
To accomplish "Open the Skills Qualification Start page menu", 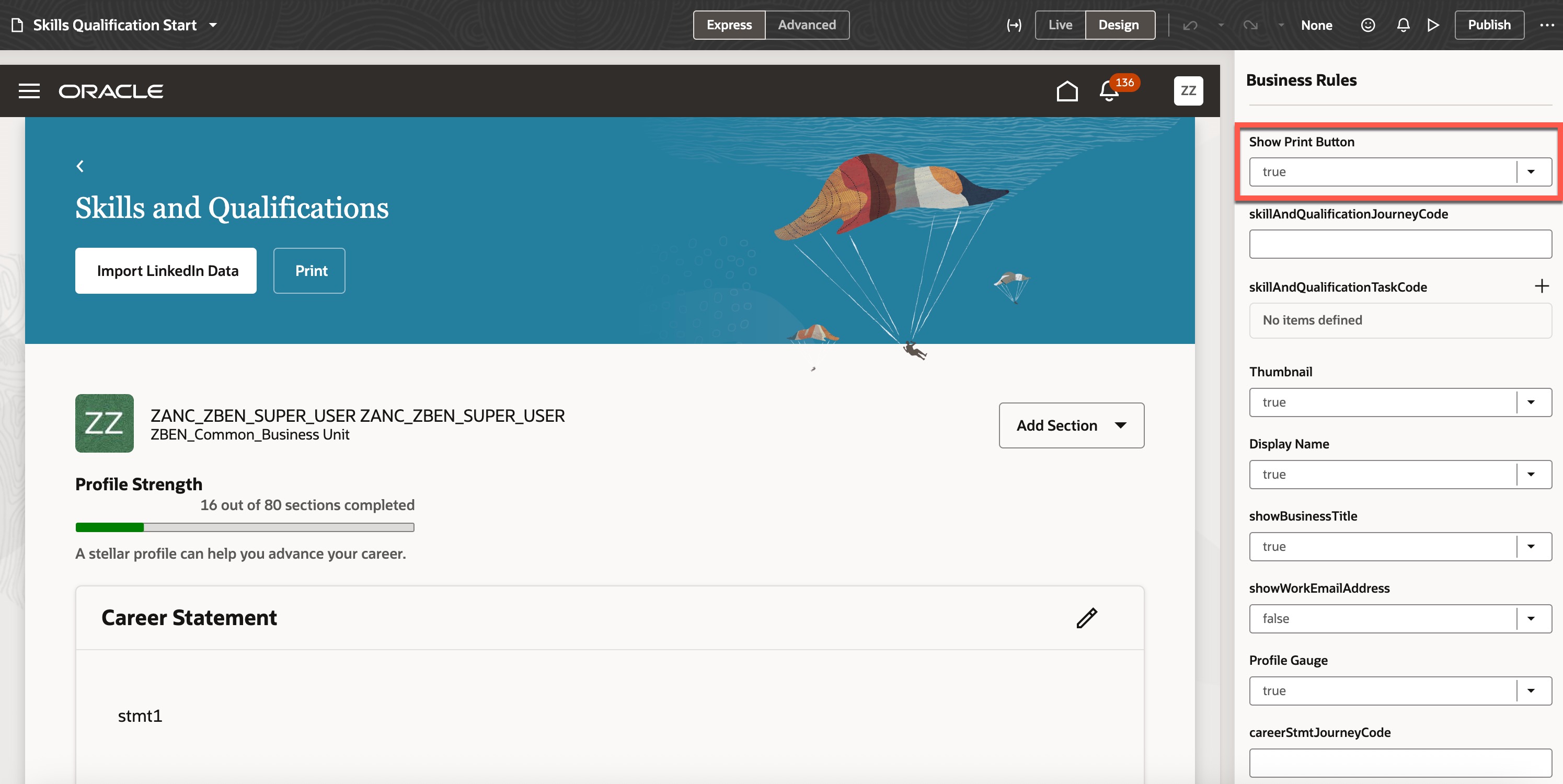I will 212,25.
